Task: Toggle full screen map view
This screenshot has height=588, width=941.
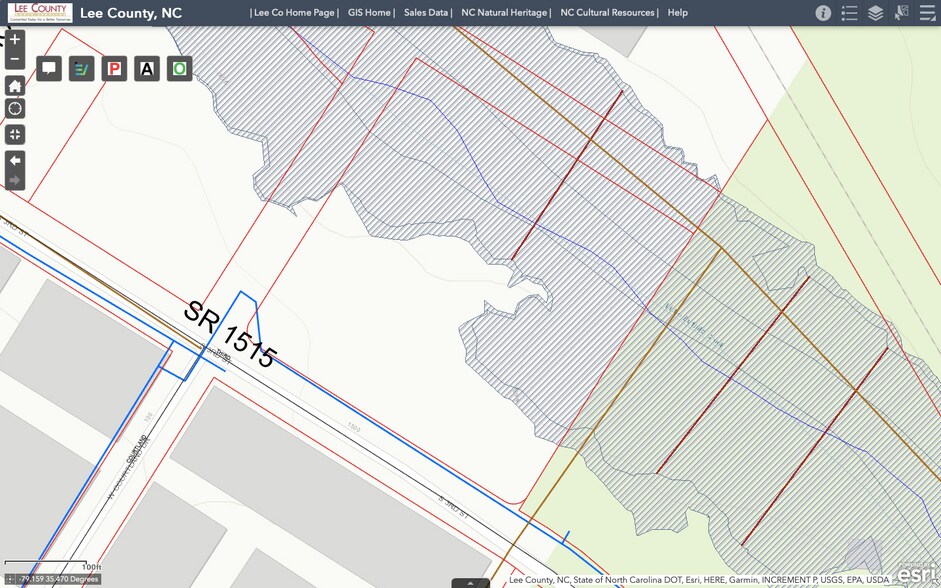Action: (x=15, y=135)
